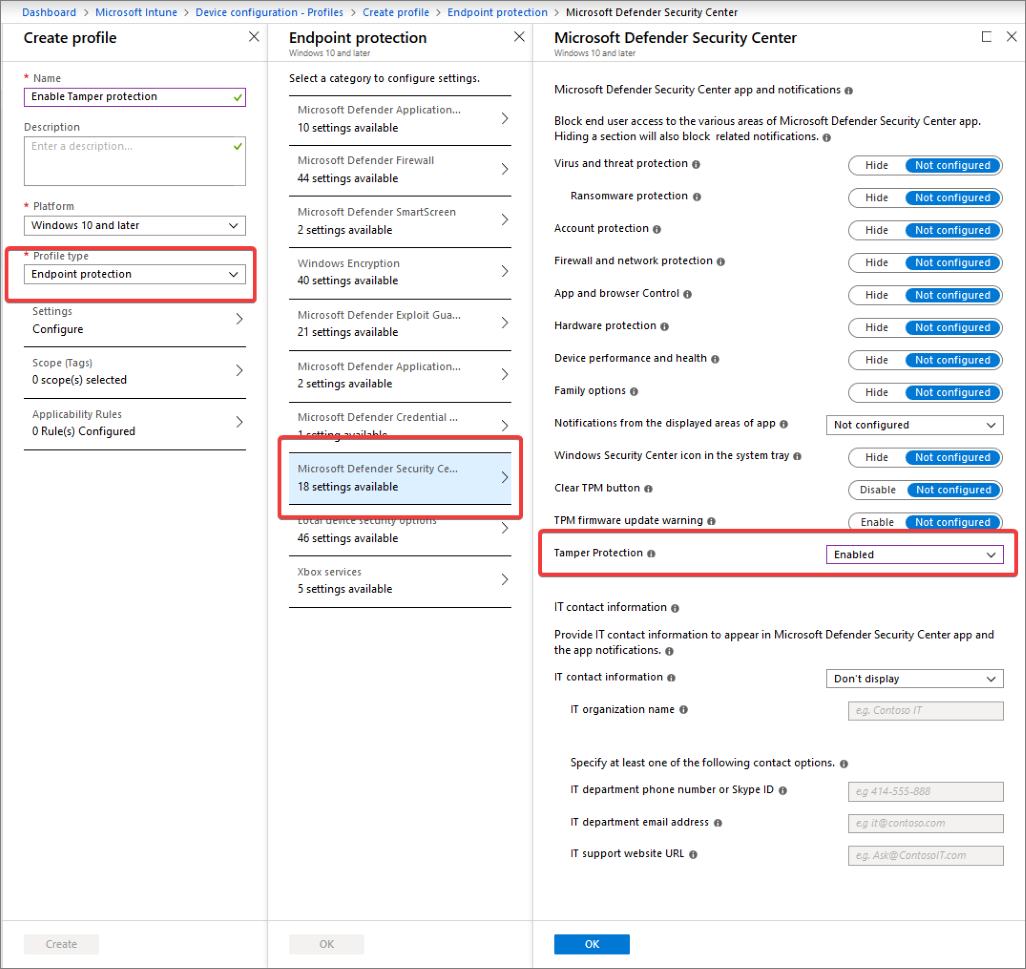Click OK in Defender Security Center blade

[x=591, y=944]
